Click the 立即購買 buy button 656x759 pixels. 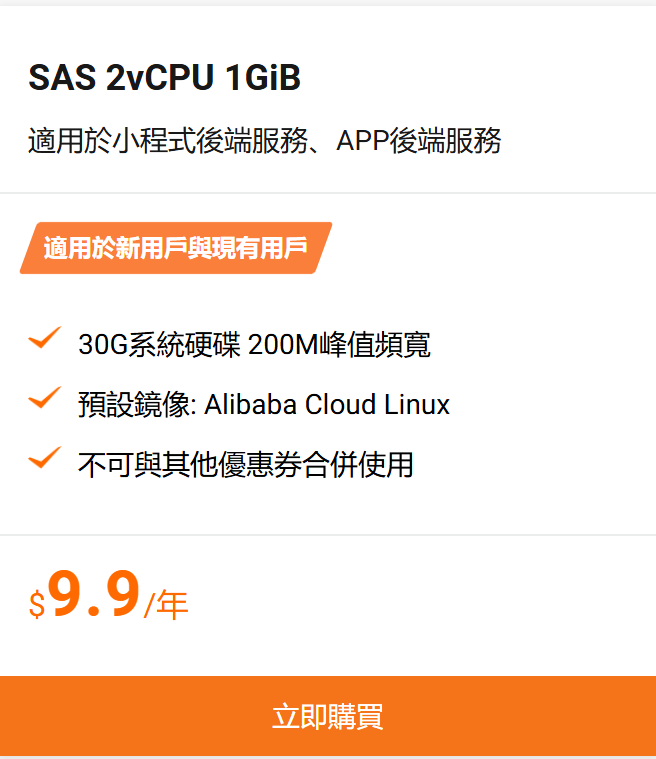[328, 716]
